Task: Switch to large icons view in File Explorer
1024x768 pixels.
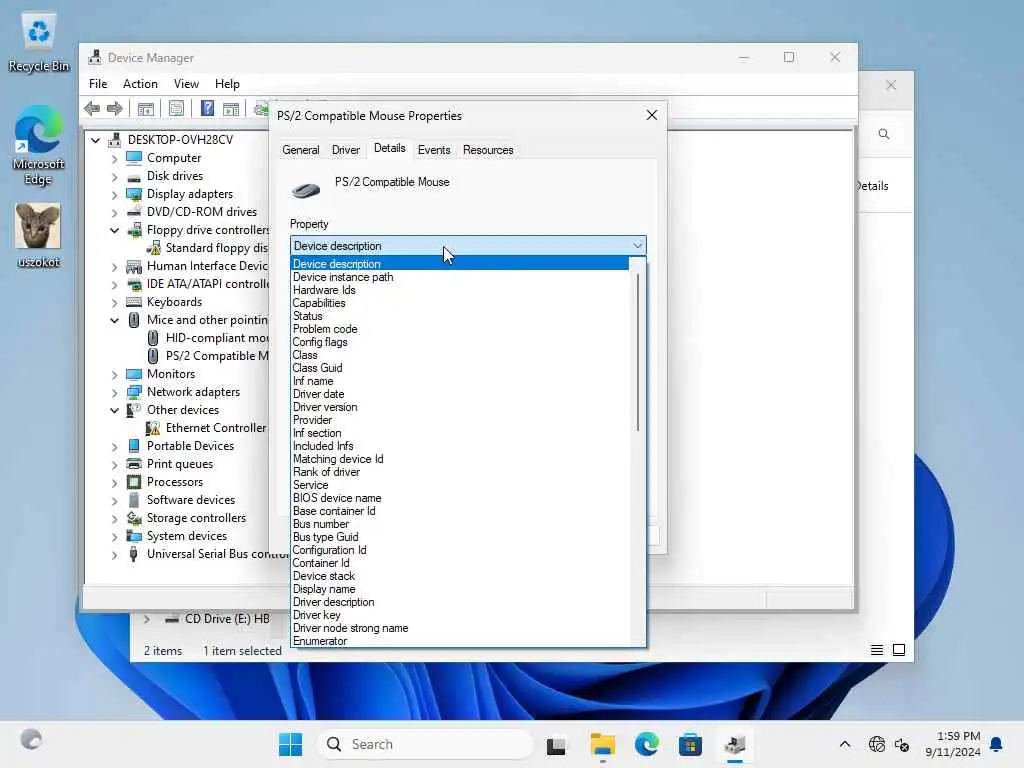Action: click(x=899, y=650)
